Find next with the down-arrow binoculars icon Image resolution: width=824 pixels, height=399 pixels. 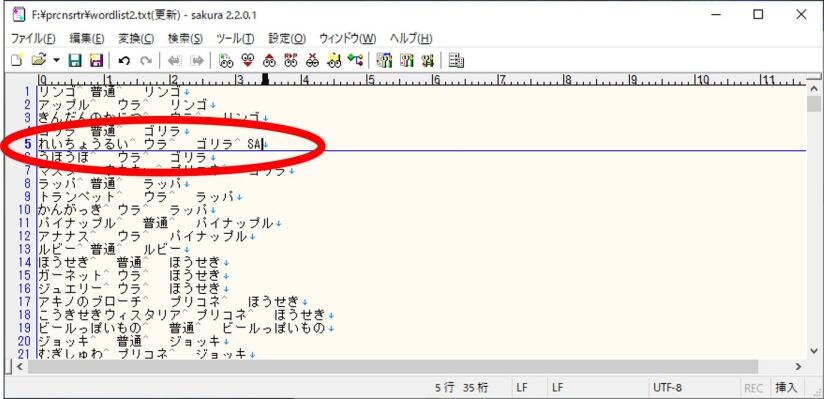click(248, 60)
